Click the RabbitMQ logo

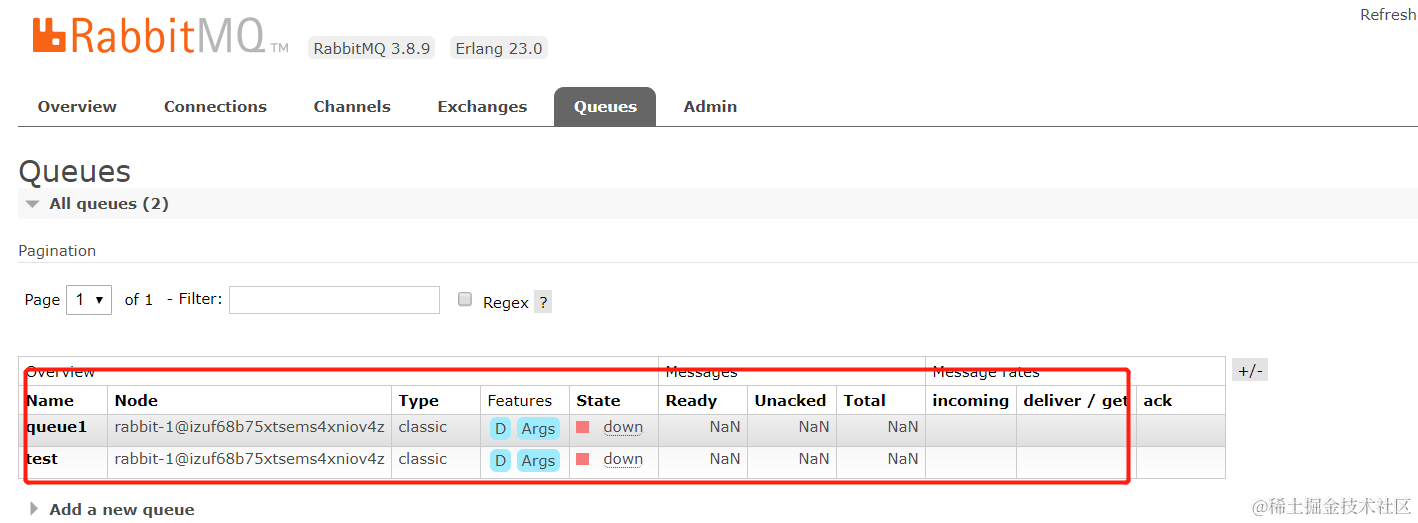(x=160, y=35)
